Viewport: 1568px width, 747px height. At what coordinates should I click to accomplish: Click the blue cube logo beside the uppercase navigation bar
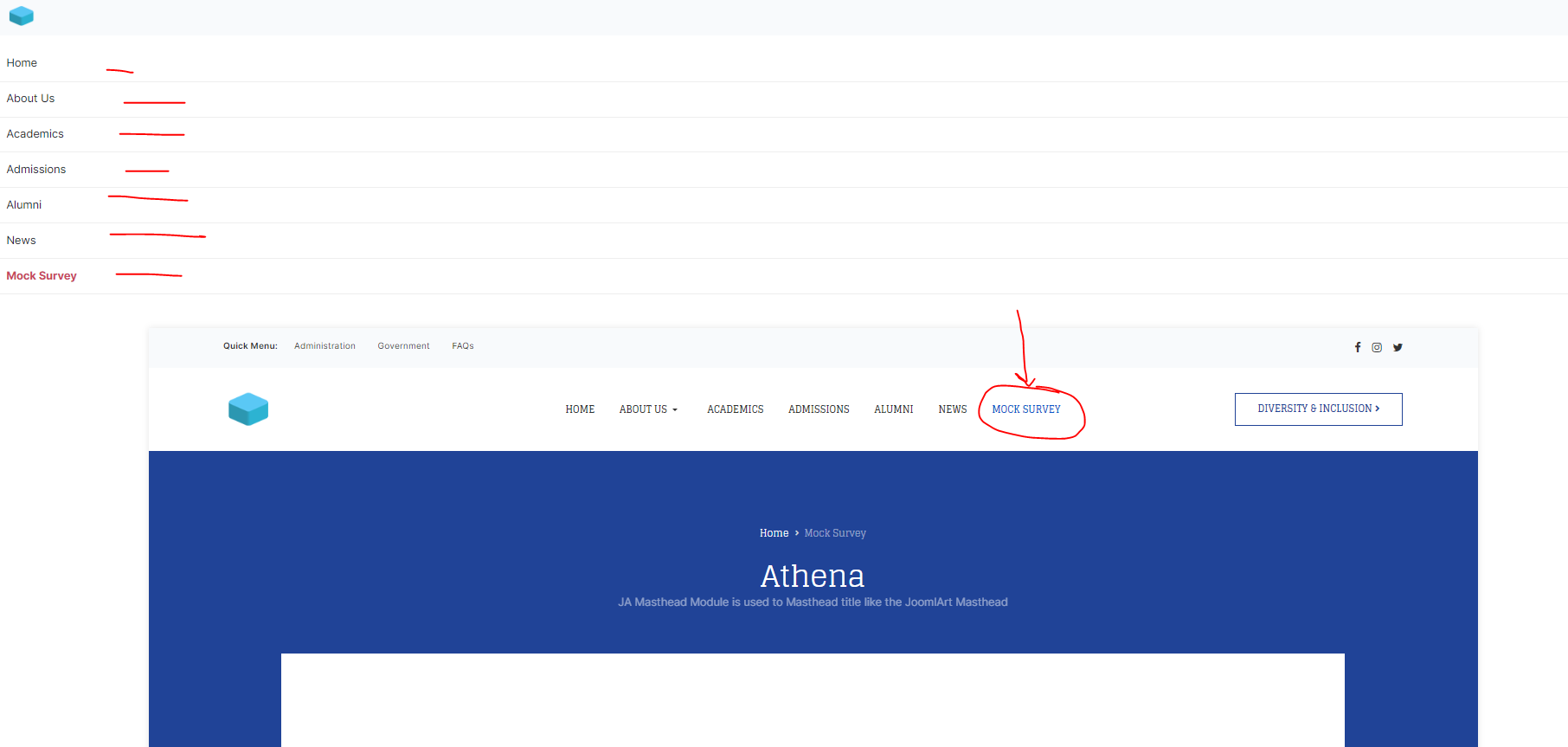pos(248,409)
